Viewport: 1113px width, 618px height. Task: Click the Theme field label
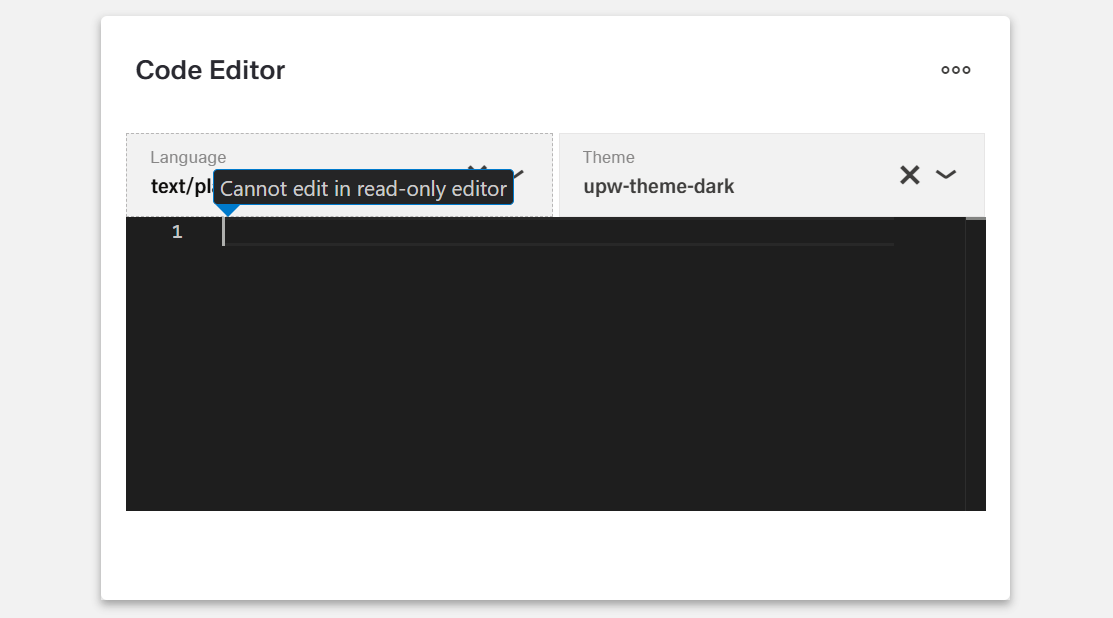coord(608,157)
